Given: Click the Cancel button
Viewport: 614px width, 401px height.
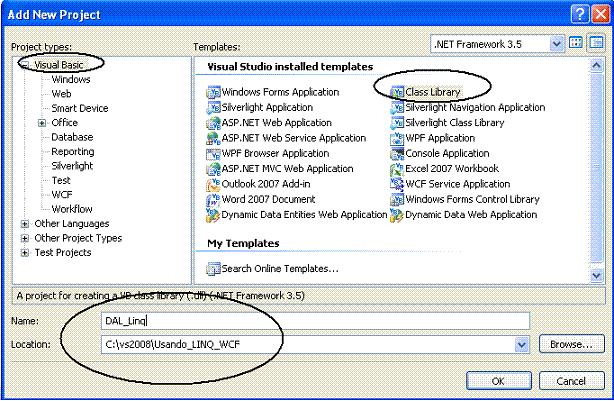Looking at the screenshot, I should [571, 381].
